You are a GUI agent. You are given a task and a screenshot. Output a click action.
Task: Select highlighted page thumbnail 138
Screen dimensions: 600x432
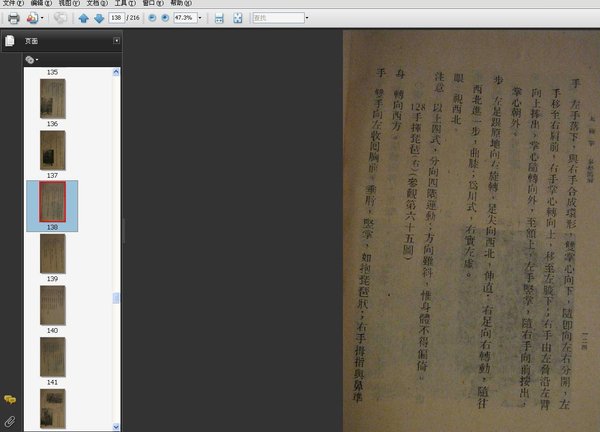(x=52, y=202)
